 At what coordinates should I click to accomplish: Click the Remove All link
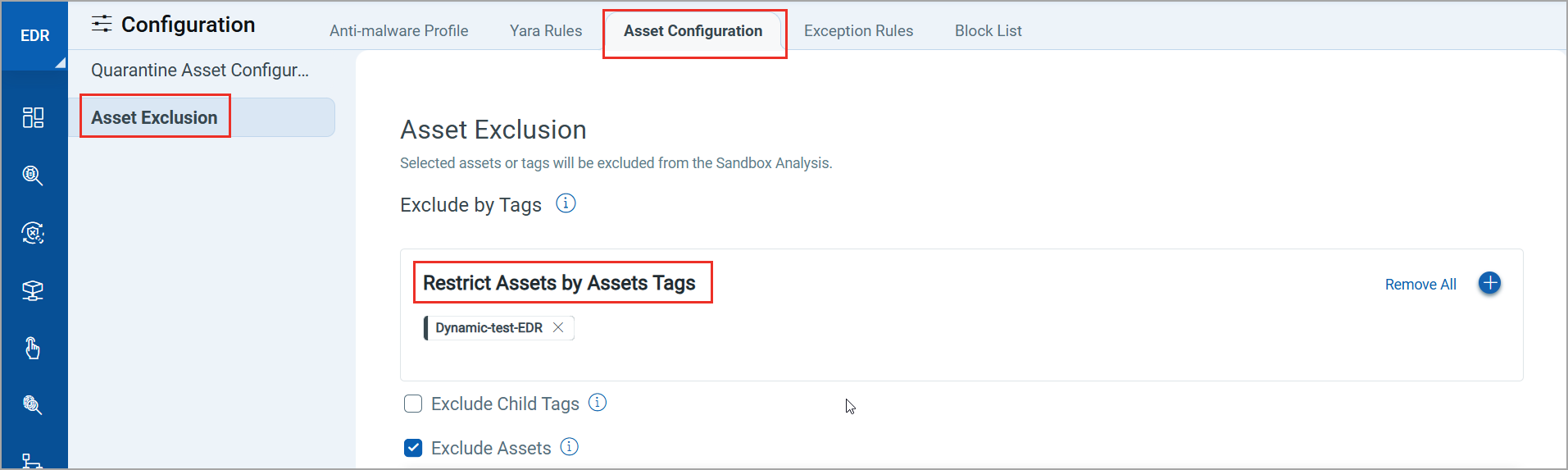(x=1420, y=285)
